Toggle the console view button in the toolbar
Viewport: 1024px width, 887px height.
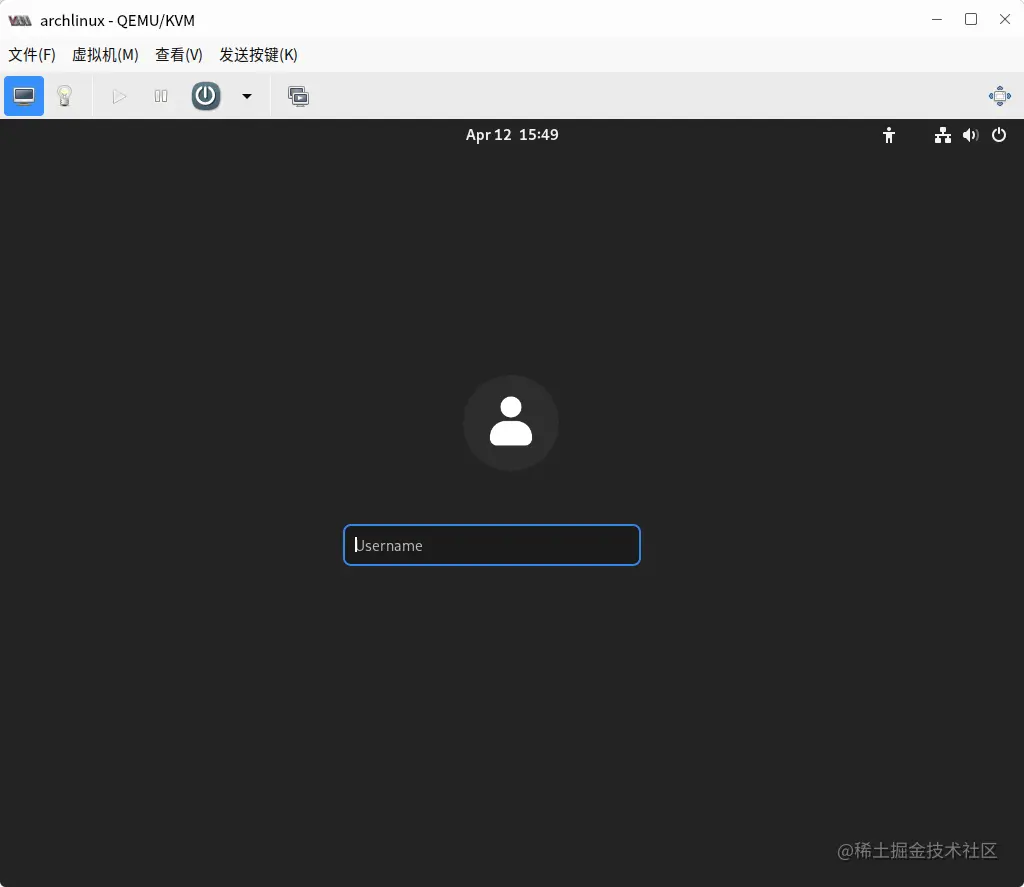[x=24, y=96]
